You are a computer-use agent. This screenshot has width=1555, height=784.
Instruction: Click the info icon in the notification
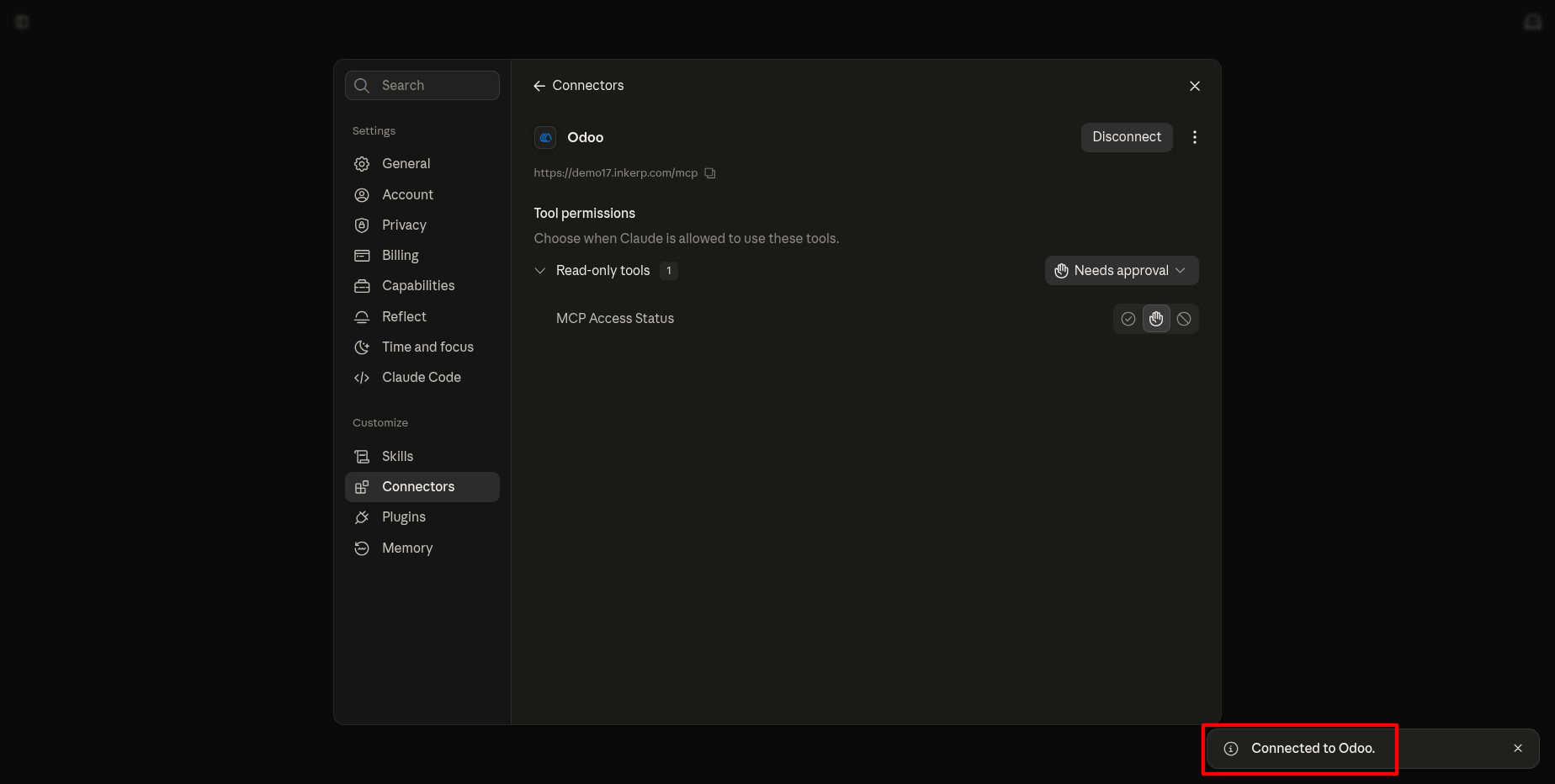click(1230, 748)
